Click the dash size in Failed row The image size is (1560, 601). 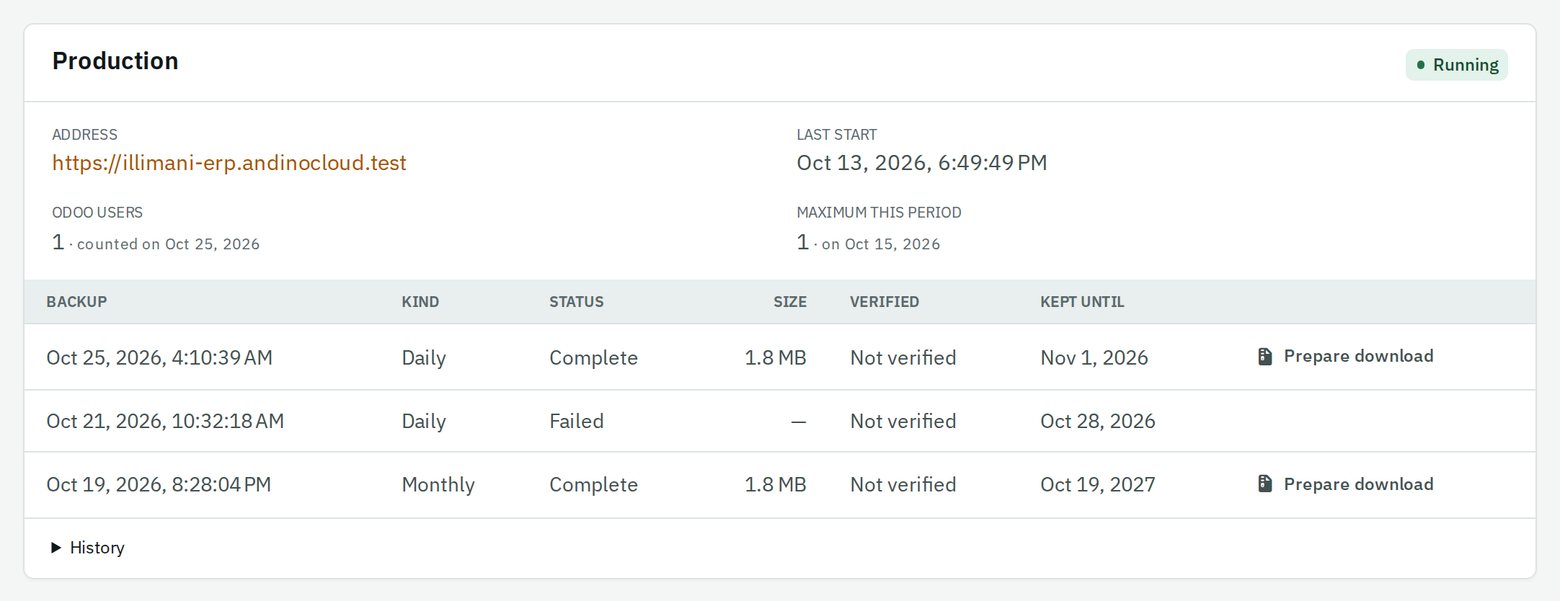798,421
